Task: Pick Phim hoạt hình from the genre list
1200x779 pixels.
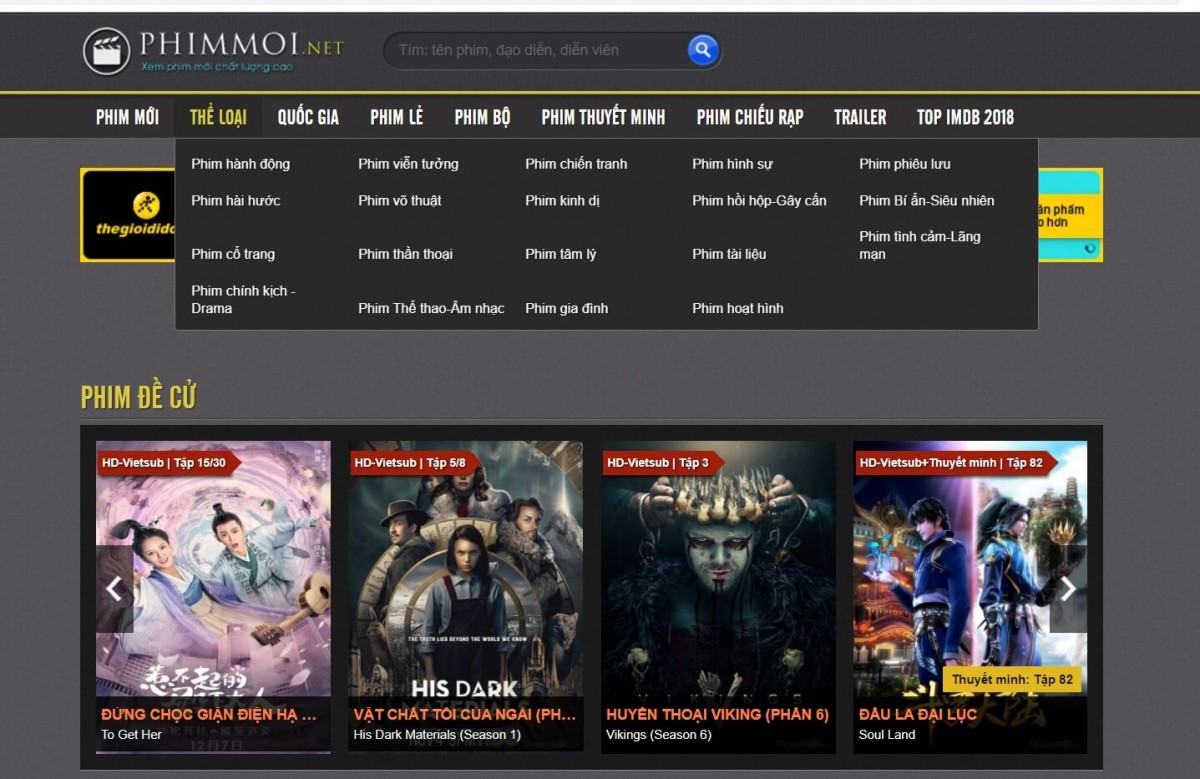Action: tap(737, 308)
